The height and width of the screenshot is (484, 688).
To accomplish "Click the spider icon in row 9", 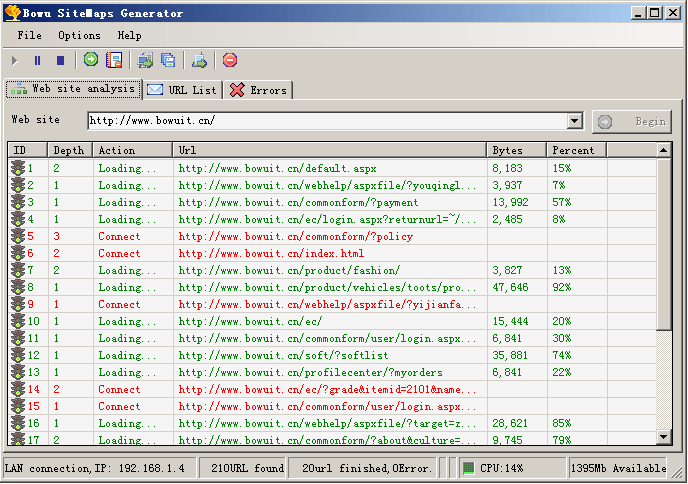I will pos(18,304).
